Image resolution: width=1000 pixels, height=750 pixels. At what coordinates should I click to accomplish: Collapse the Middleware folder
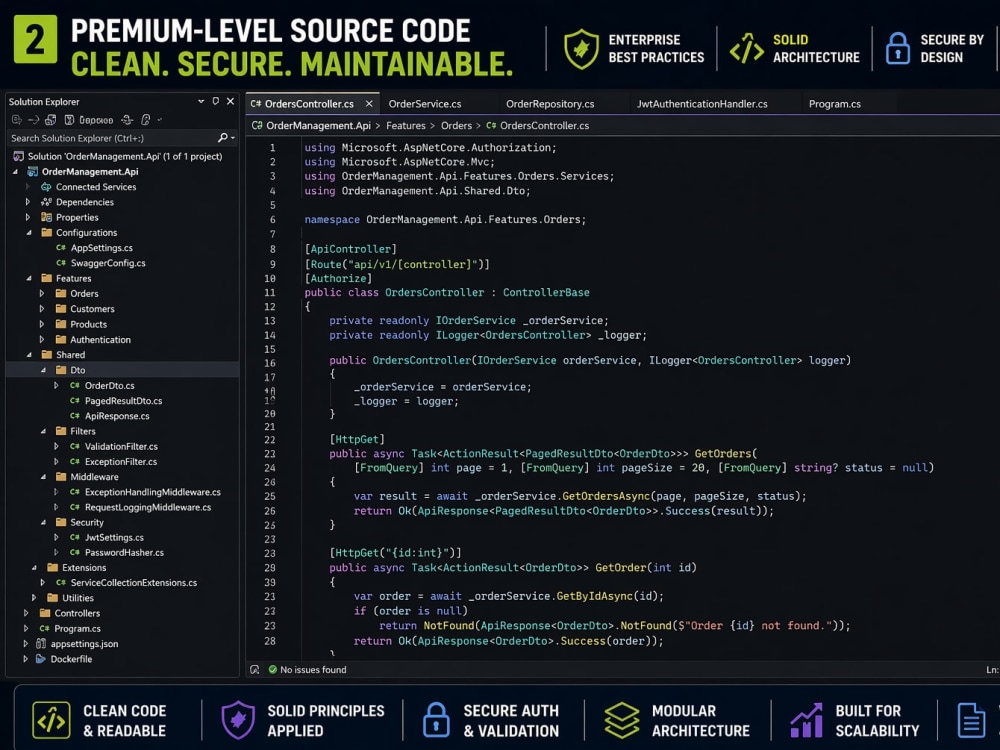coord(43,477)
